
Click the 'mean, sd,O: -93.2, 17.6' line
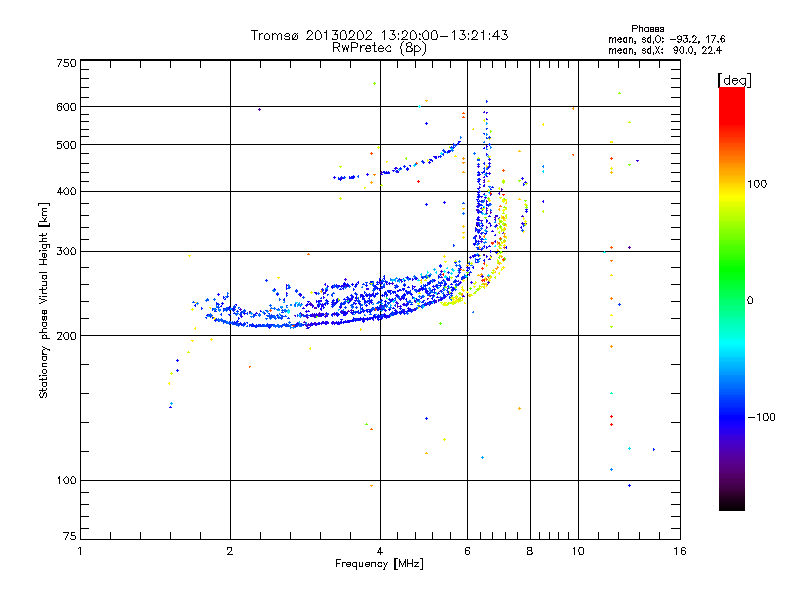[x=666, y=39]
